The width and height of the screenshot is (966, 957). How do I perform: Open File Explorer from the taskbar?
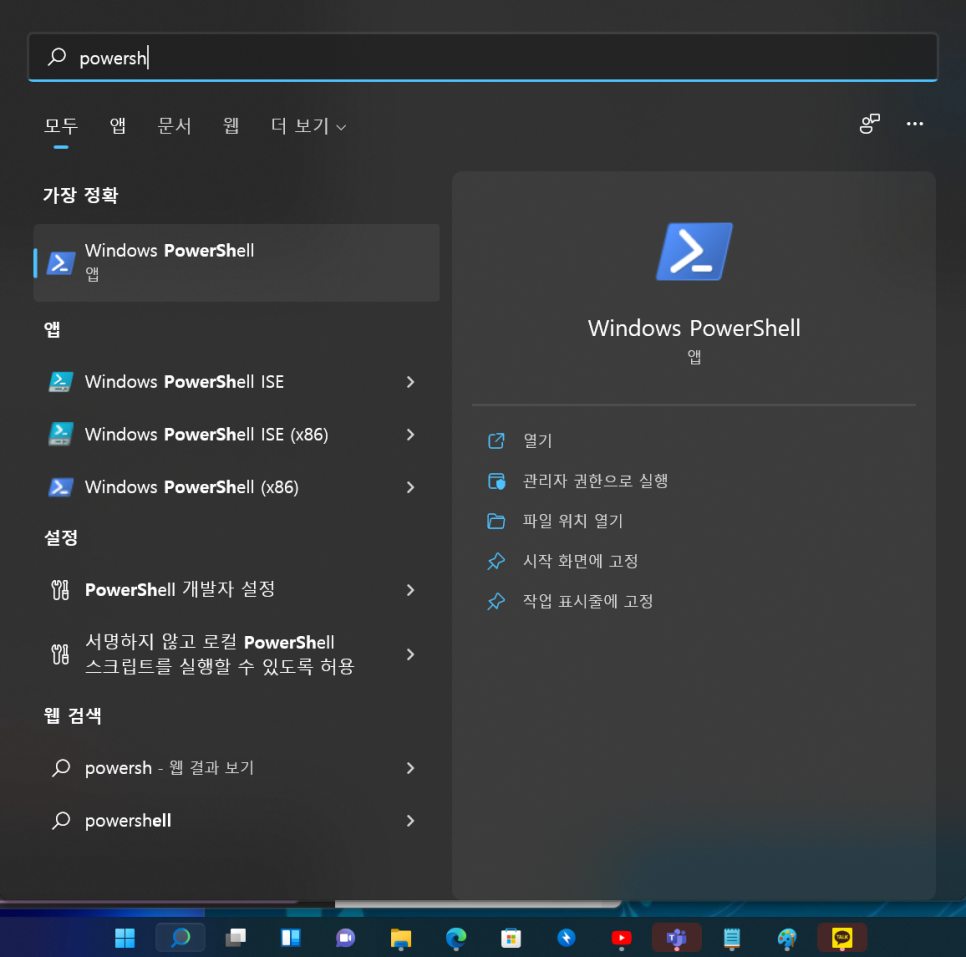click(x=400, y=938)
